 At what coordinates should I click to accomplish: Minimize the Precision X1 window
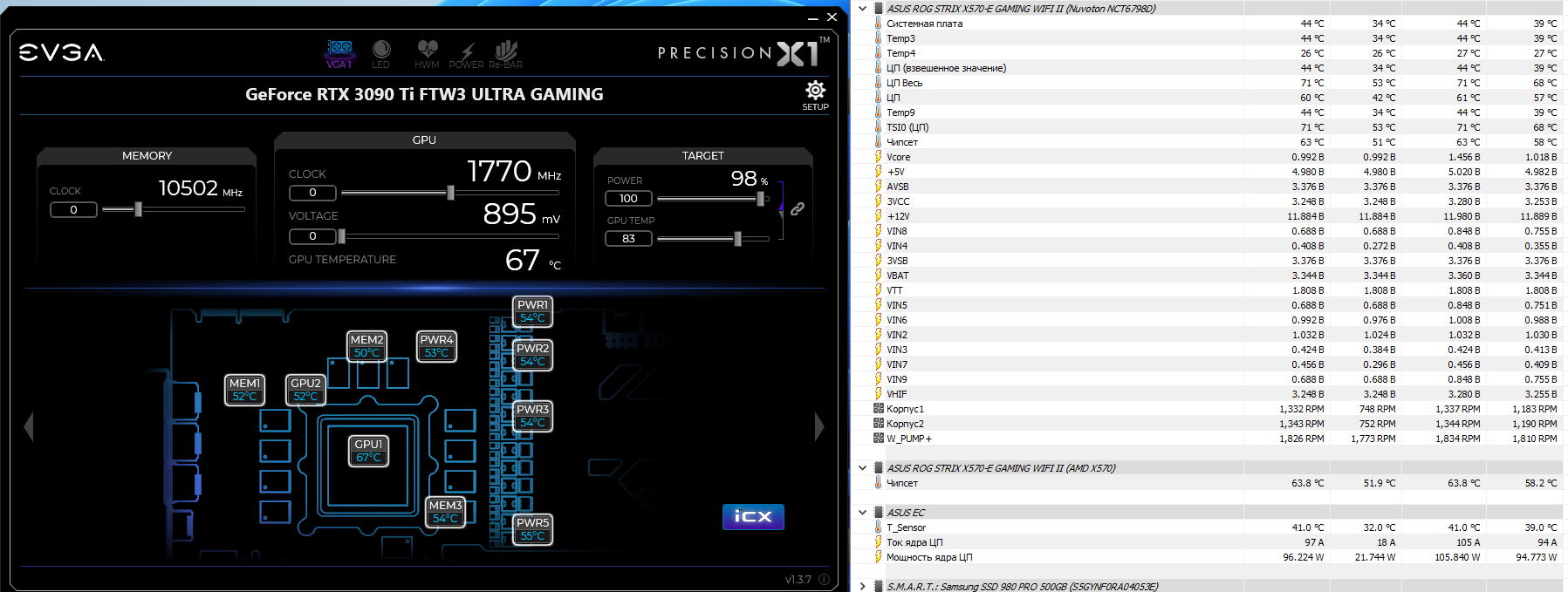[813, 17]
